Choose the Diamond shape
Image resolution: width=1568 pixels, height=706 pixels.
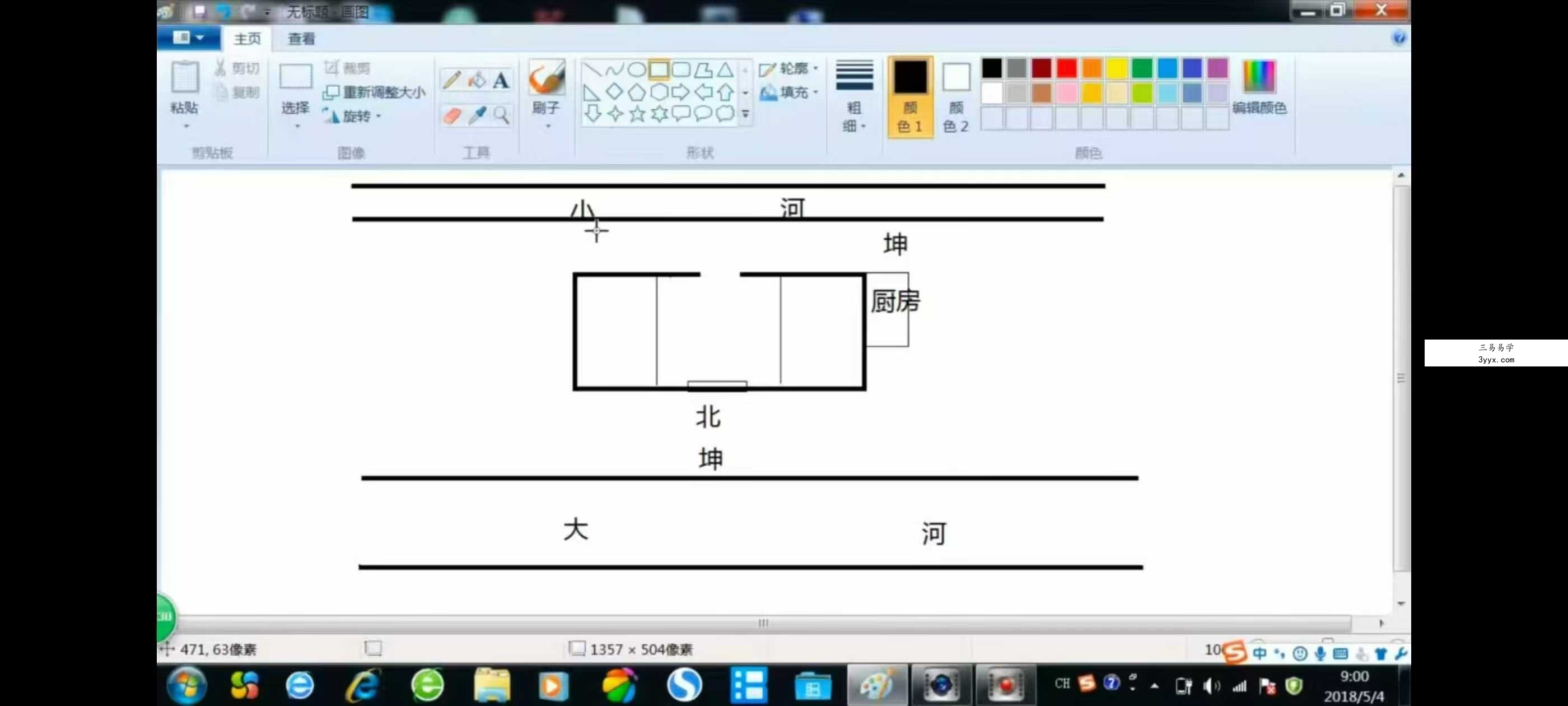point(614,92)
